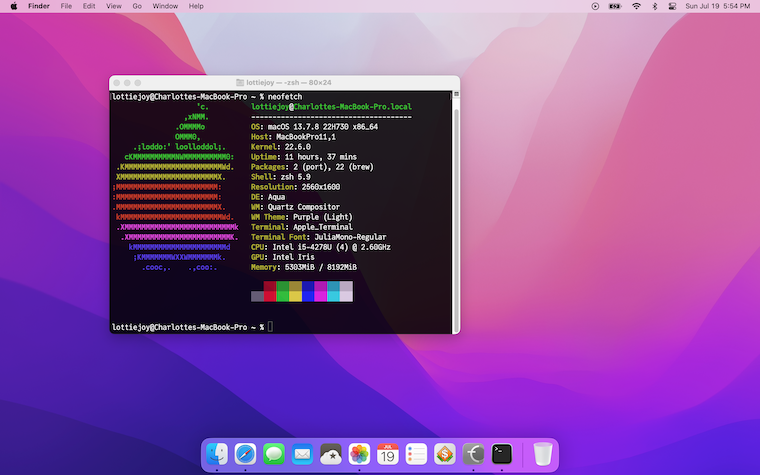Click the bright cyan swatch in neofetch palette
Image resolution: width=760 pixels, height=475 pixels.
[x=333, y=296]
